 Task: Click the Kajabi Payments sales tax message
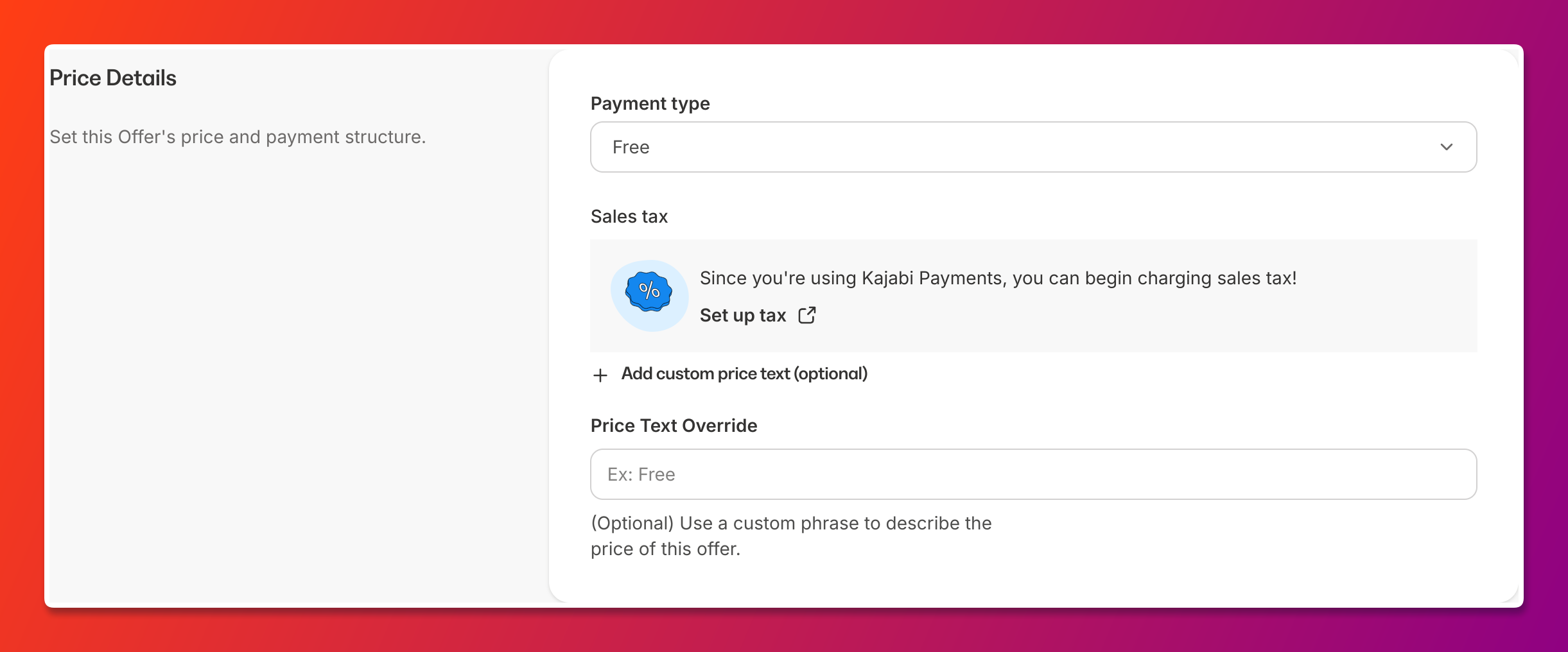pyautogui.click(x=998, y=278)
